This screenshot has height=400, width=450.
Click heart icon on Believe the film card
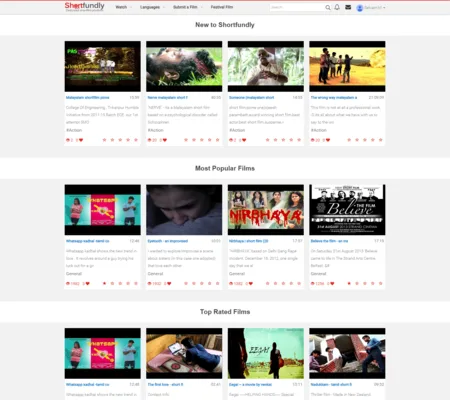pyautogui.click(x=332, y=284)
